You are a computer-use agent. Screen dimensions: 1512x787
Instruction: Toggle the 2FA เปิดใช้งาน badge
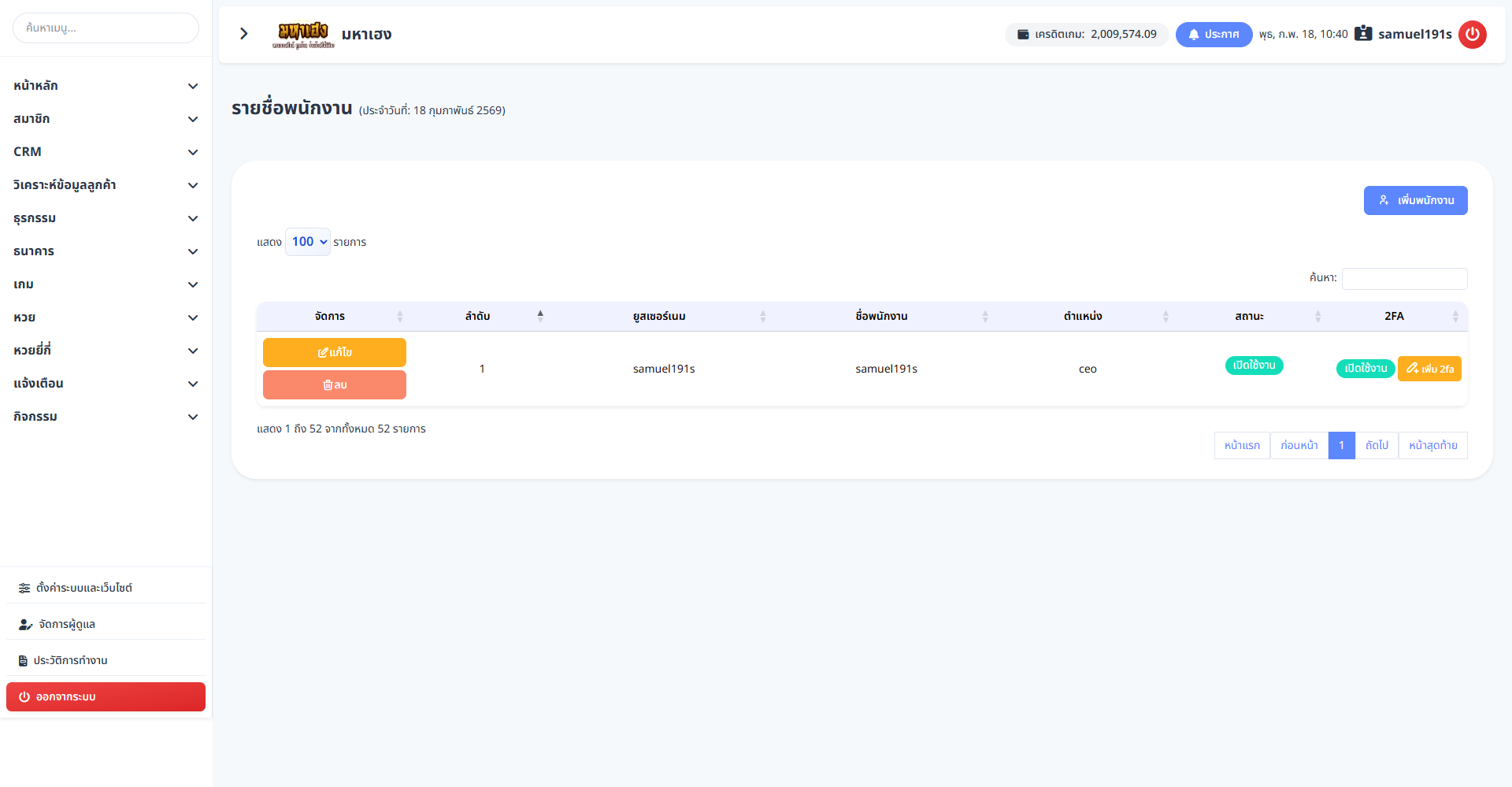click(1366, 369)
